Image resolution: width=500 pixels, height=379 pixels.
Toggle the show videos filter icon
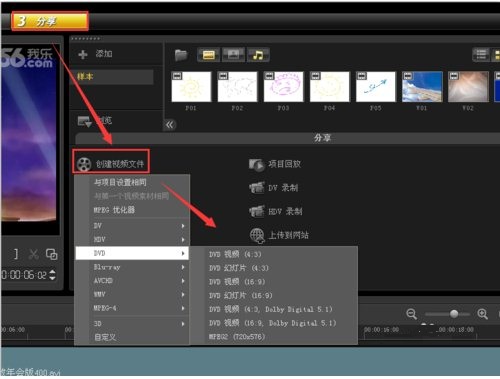209,55
